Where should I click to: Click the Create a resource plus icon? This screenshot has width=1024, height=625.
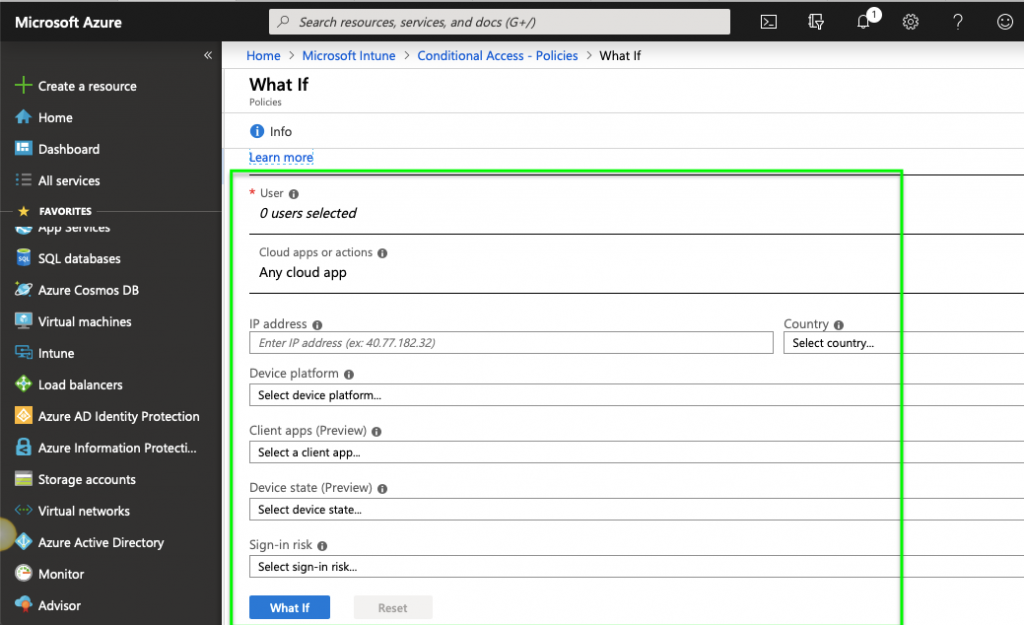(x=24, y=85)
